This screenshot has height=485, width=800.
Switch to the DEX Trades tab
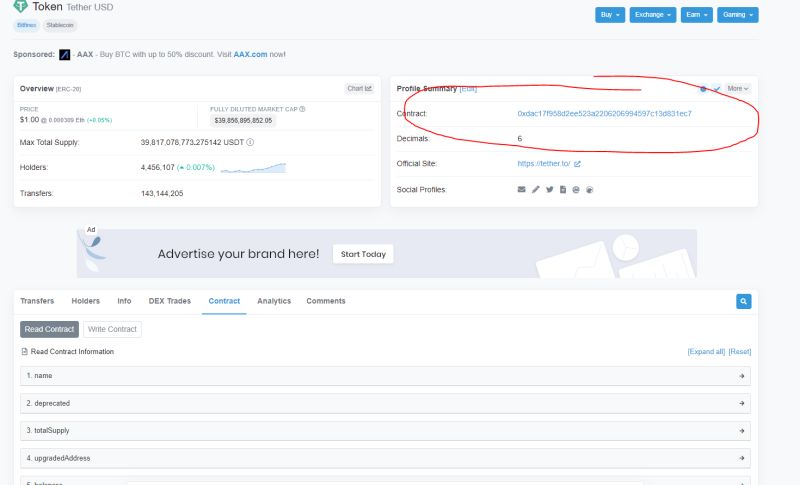170,301
